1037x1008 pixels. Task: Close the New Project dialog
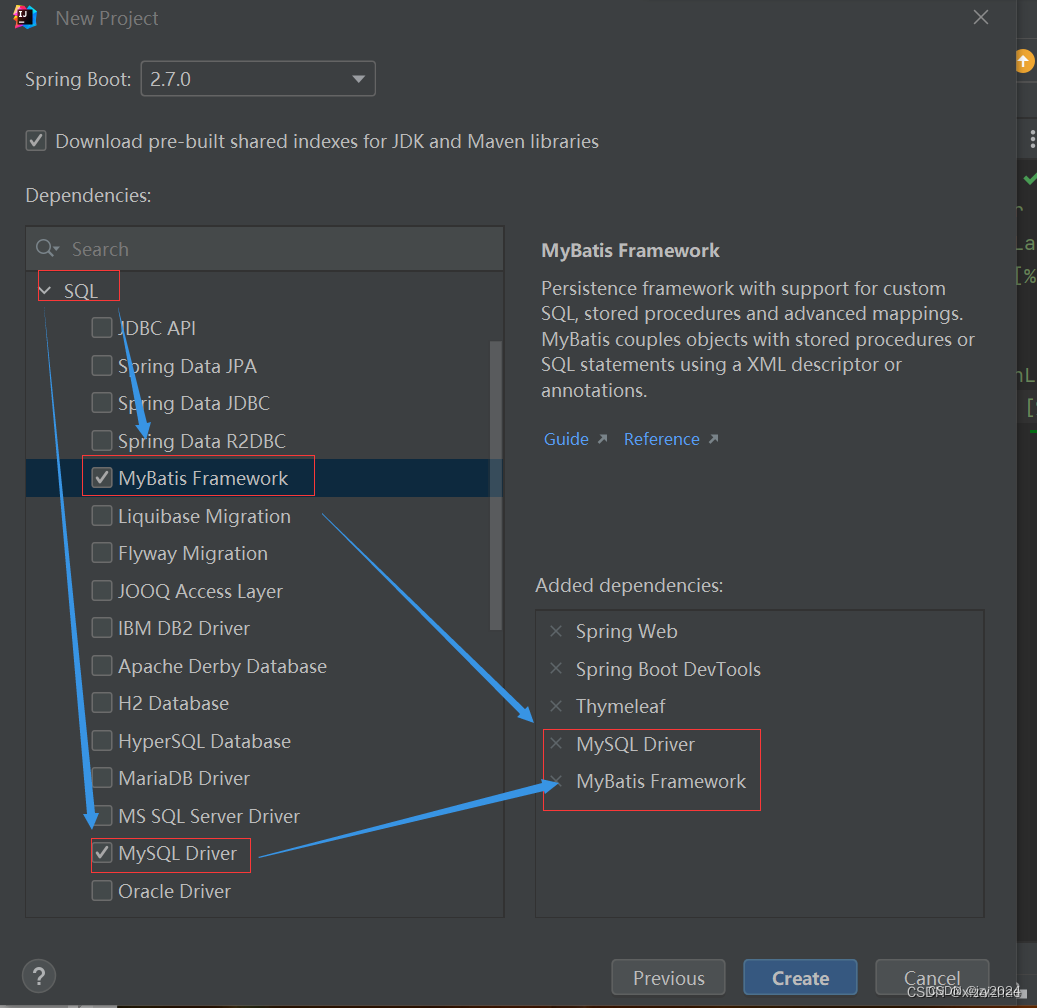click(x=981, y=17)
